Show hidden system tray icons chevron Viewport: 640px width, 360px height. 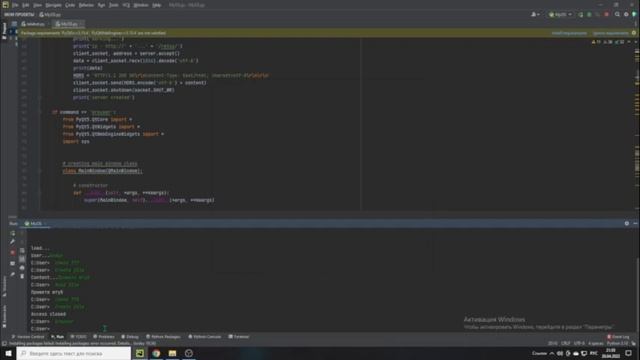click(552, 353)
